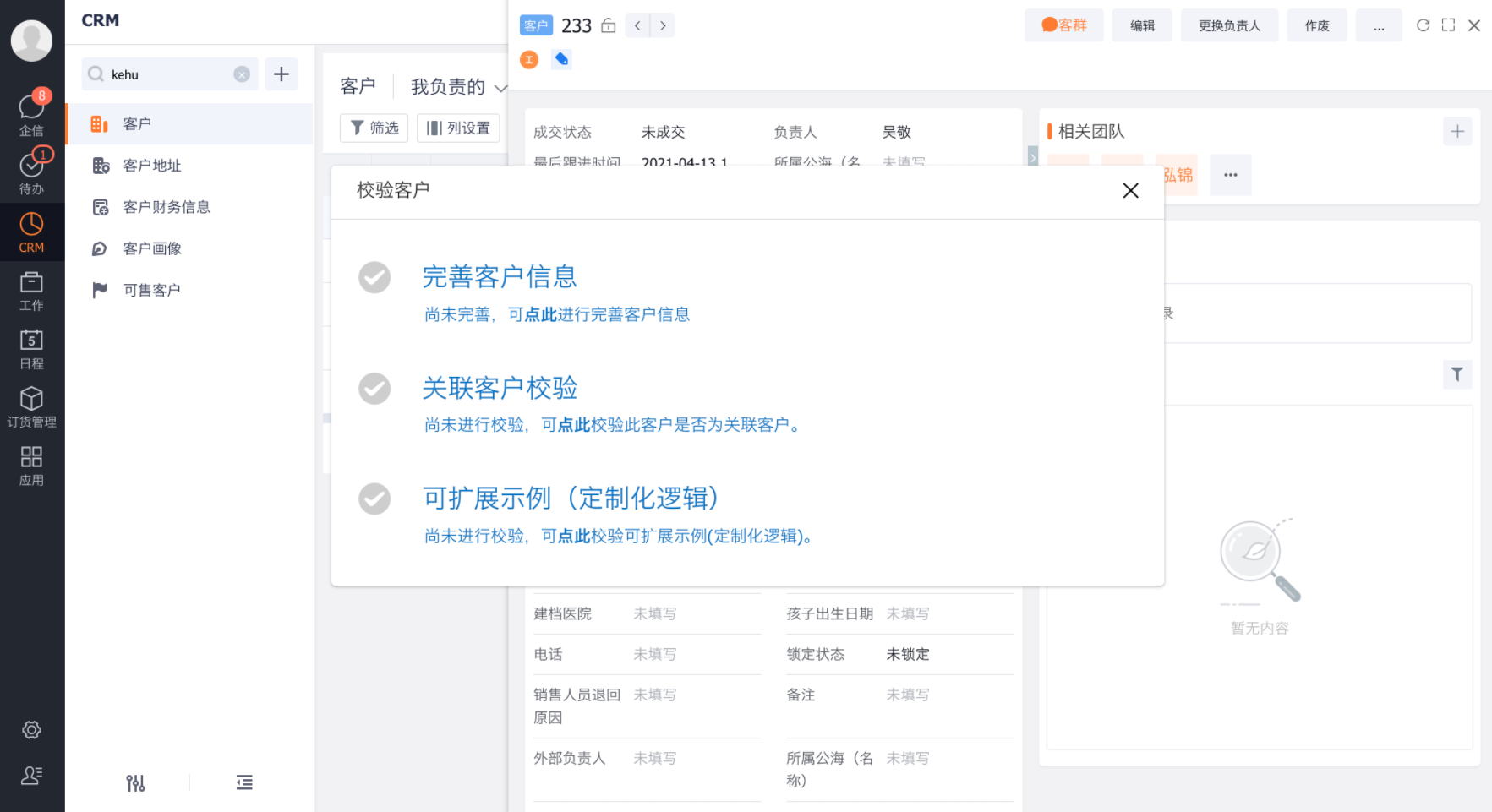The height and width of the screenshot is (812, 1492).
Task: Click the 作废 button
Action: click(x=1317, y=26)
